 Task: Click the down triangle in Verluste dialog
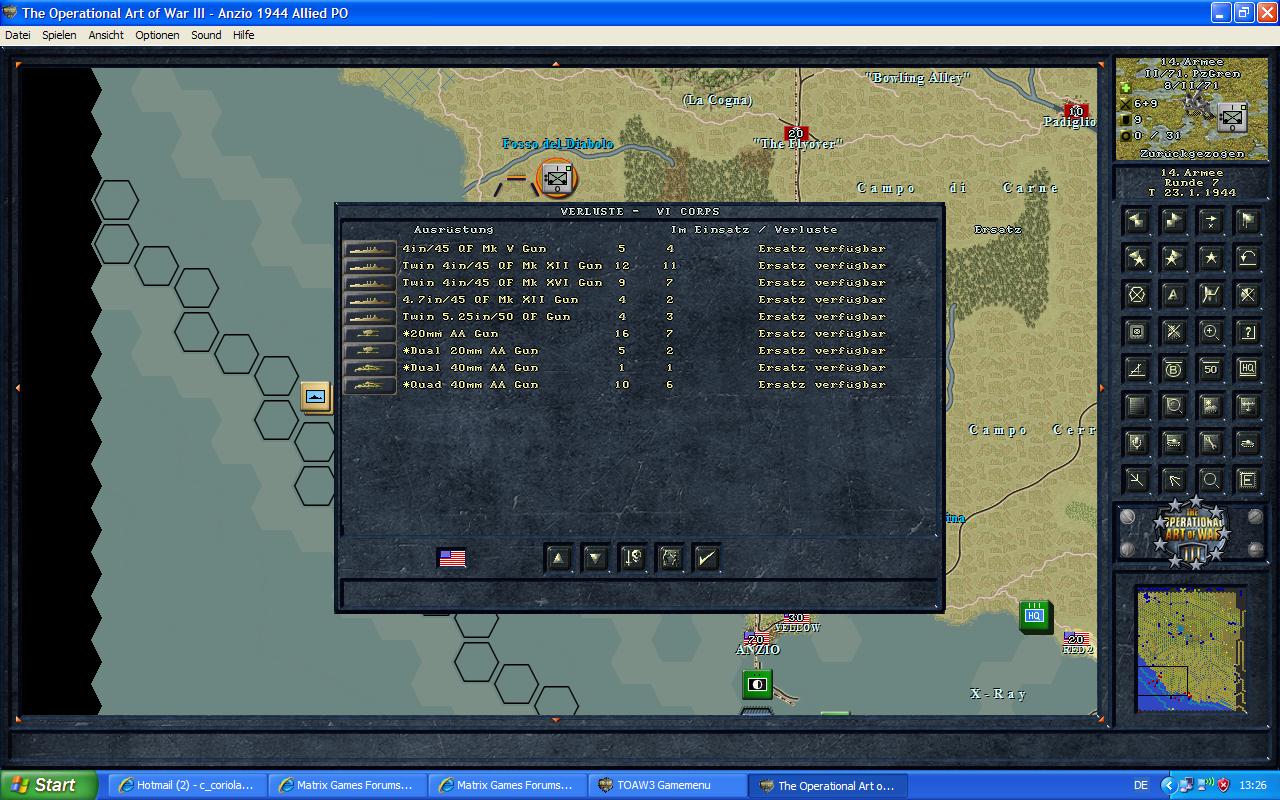(595, 558)
